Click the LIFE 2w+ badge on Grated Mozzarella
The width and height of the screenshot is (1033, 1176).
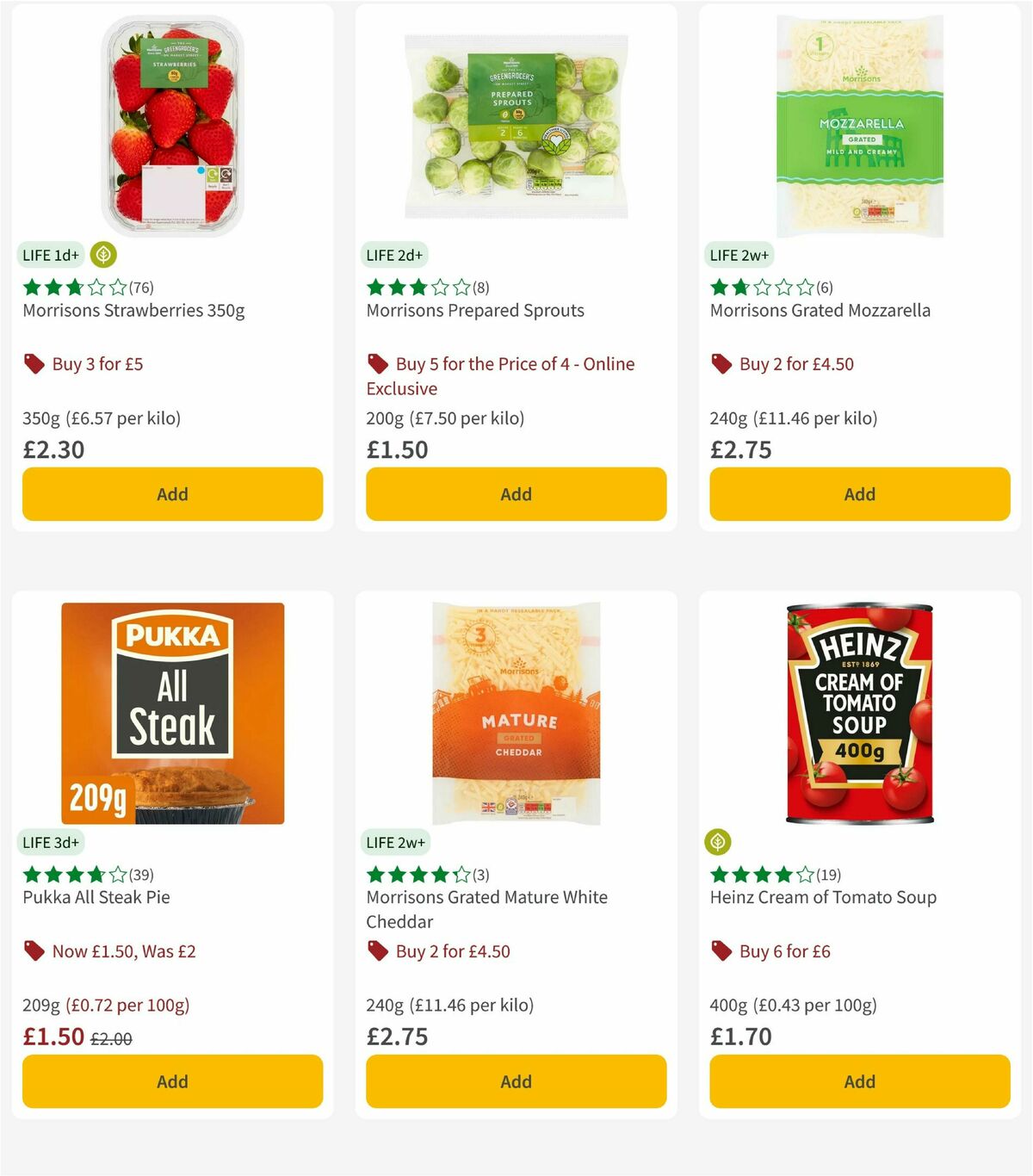click(739, 255)
